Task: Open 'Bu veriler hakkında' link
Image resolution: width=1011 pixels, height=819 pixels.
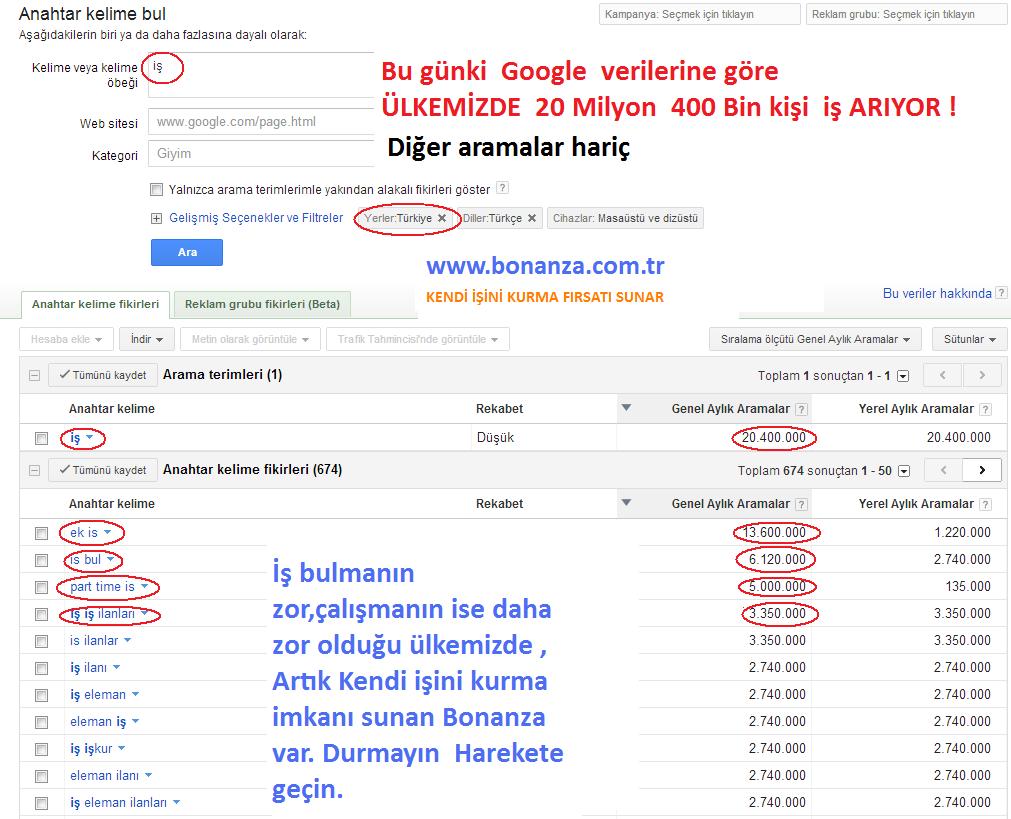Action: pyautogui.click(x=937, y=293)
